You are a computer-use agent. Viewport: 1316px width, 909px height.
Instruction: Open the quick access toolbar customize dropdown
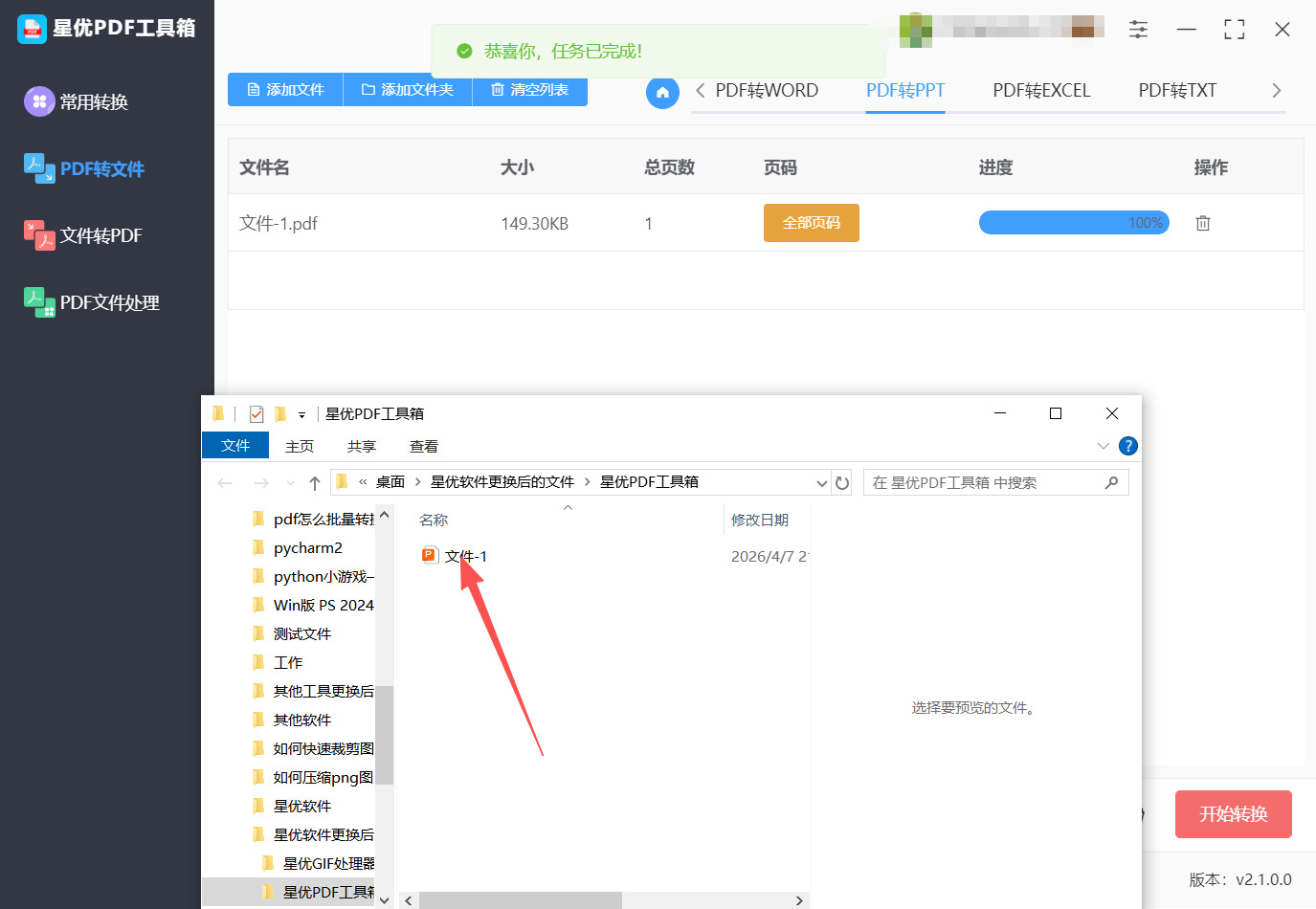coord(301,415)
